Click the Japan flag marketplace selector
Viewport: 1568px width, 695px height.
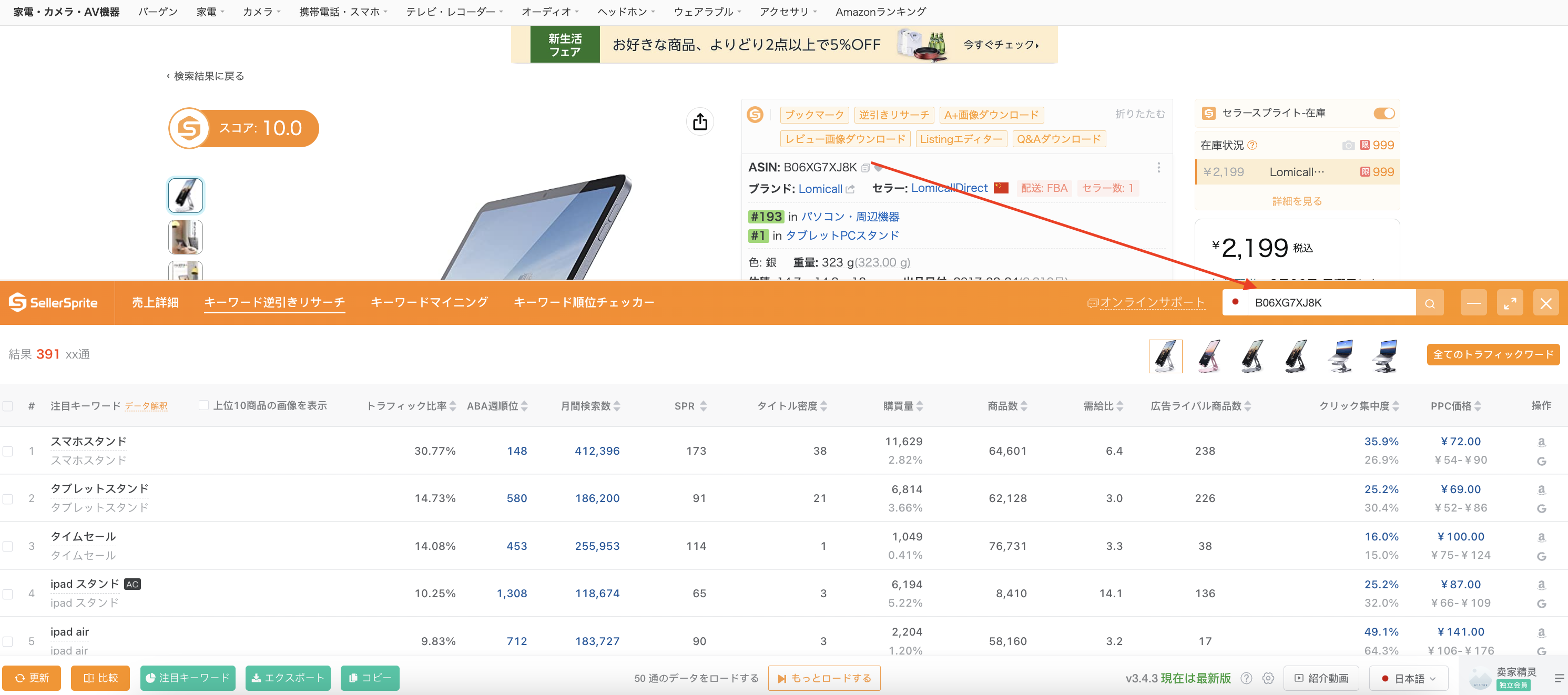pyautogui.click(x=1235, y=302)
